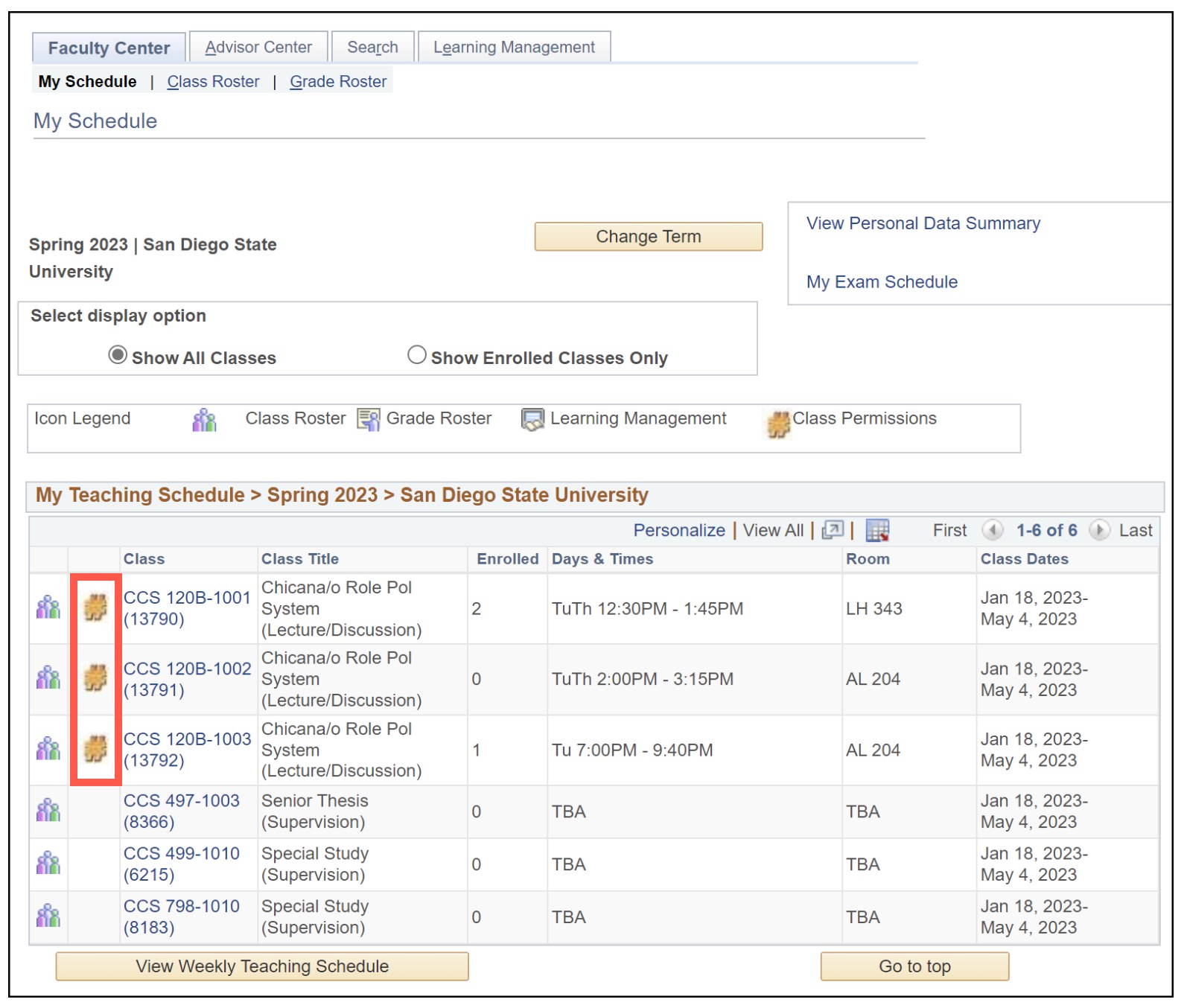Click View All rows link
Image resolution: width=1187 pixels, height=1008 pixels.
click(773, 530)
